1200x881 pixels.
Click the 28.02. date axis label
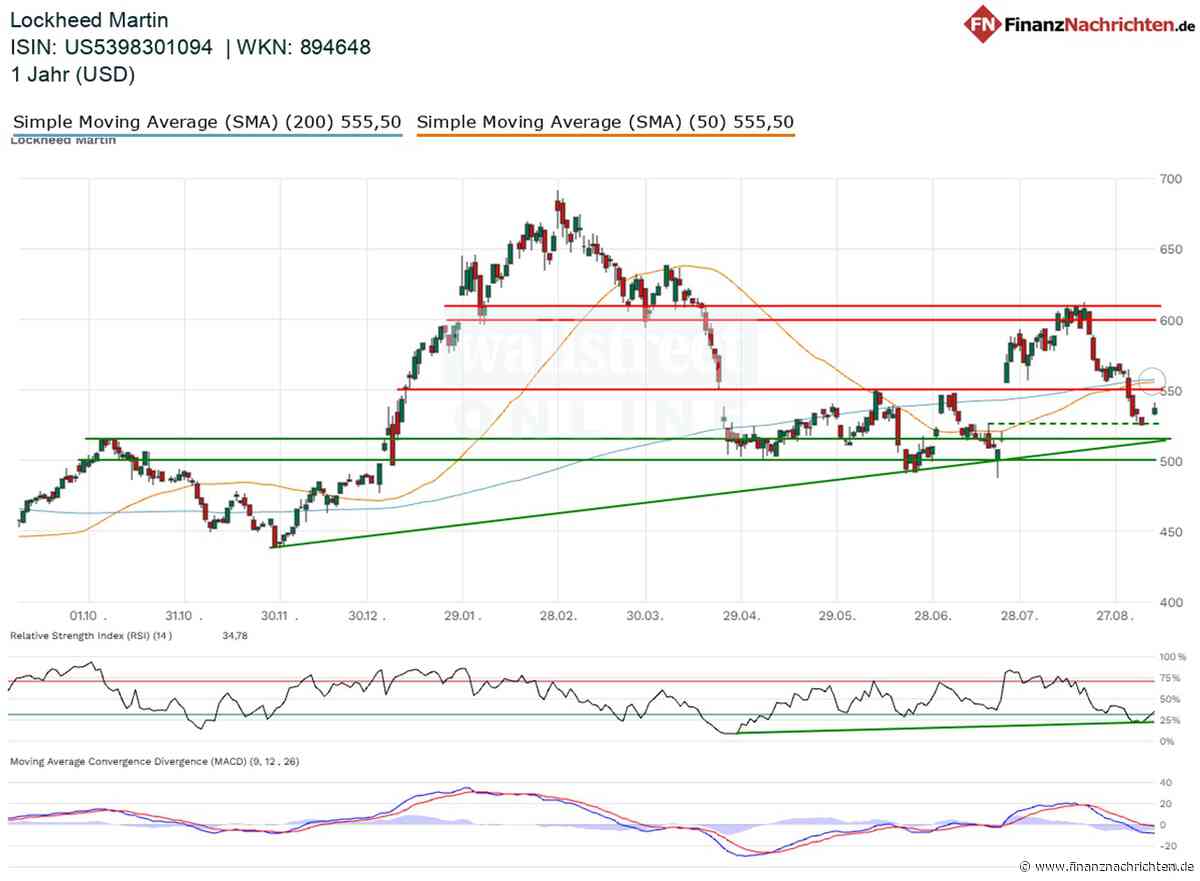[558, 617]
